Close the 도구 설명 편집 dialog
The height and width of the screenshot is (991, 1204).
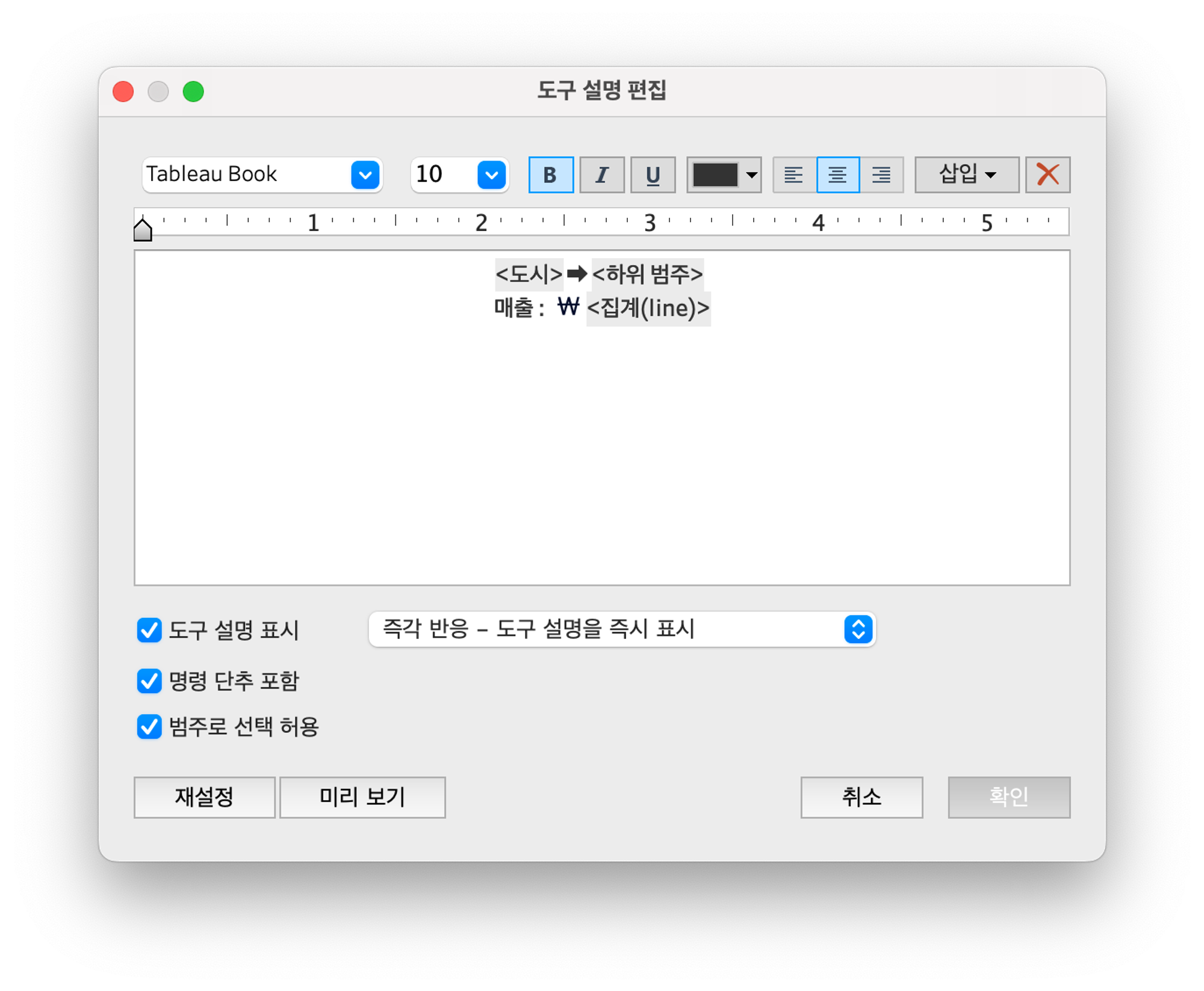pos(123,91)
